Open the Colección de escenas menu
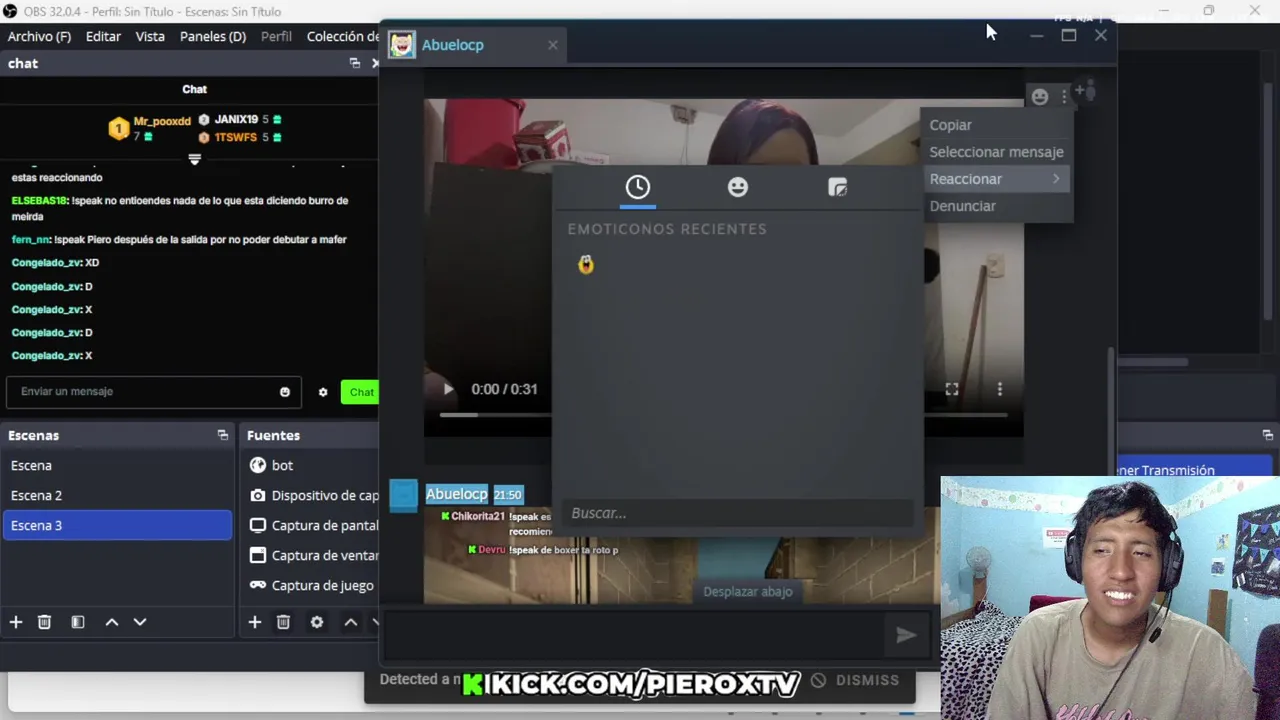The image size is (1280, 720). pyautogui.click(x=343, y=36)
